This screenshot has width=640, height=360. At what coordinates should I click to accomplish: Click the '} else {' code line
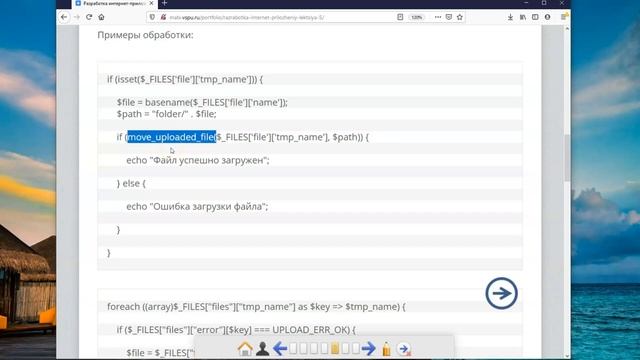131,184
